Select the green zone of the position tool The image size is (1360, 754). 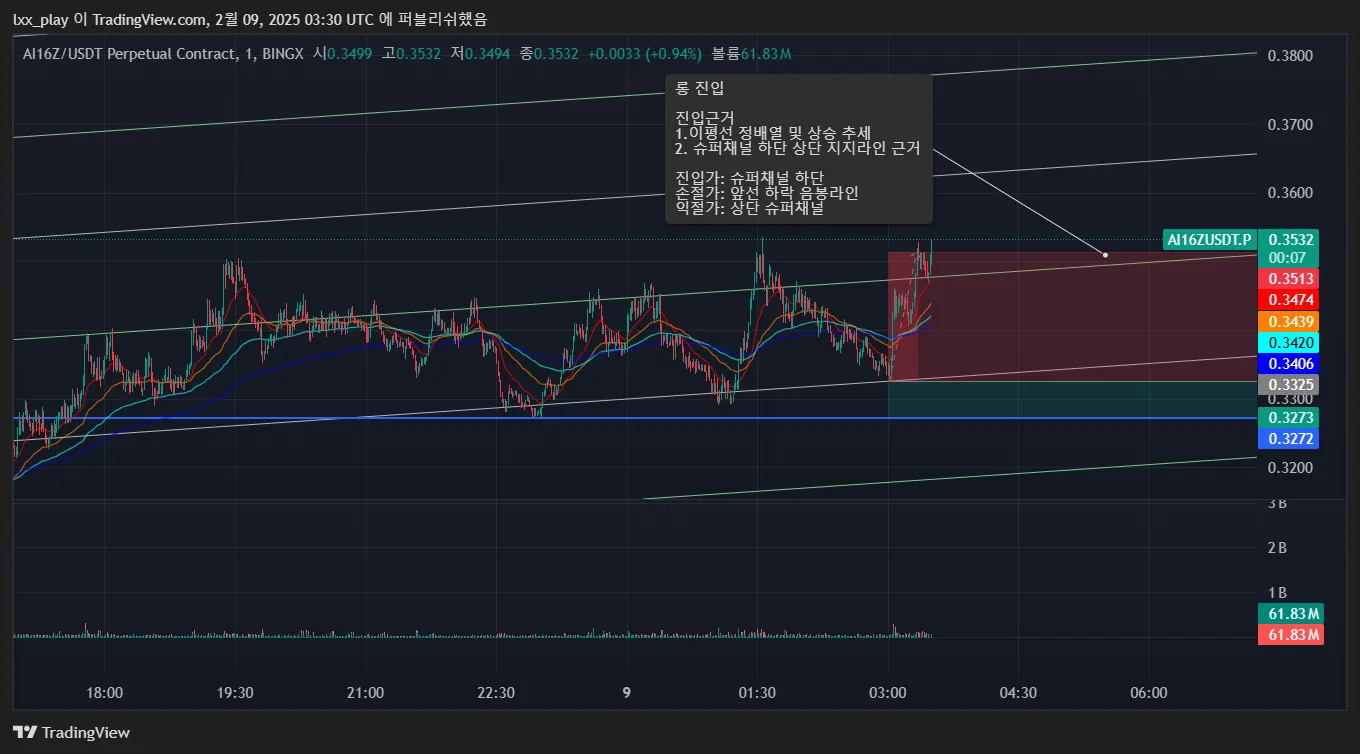click(1071, 399)
